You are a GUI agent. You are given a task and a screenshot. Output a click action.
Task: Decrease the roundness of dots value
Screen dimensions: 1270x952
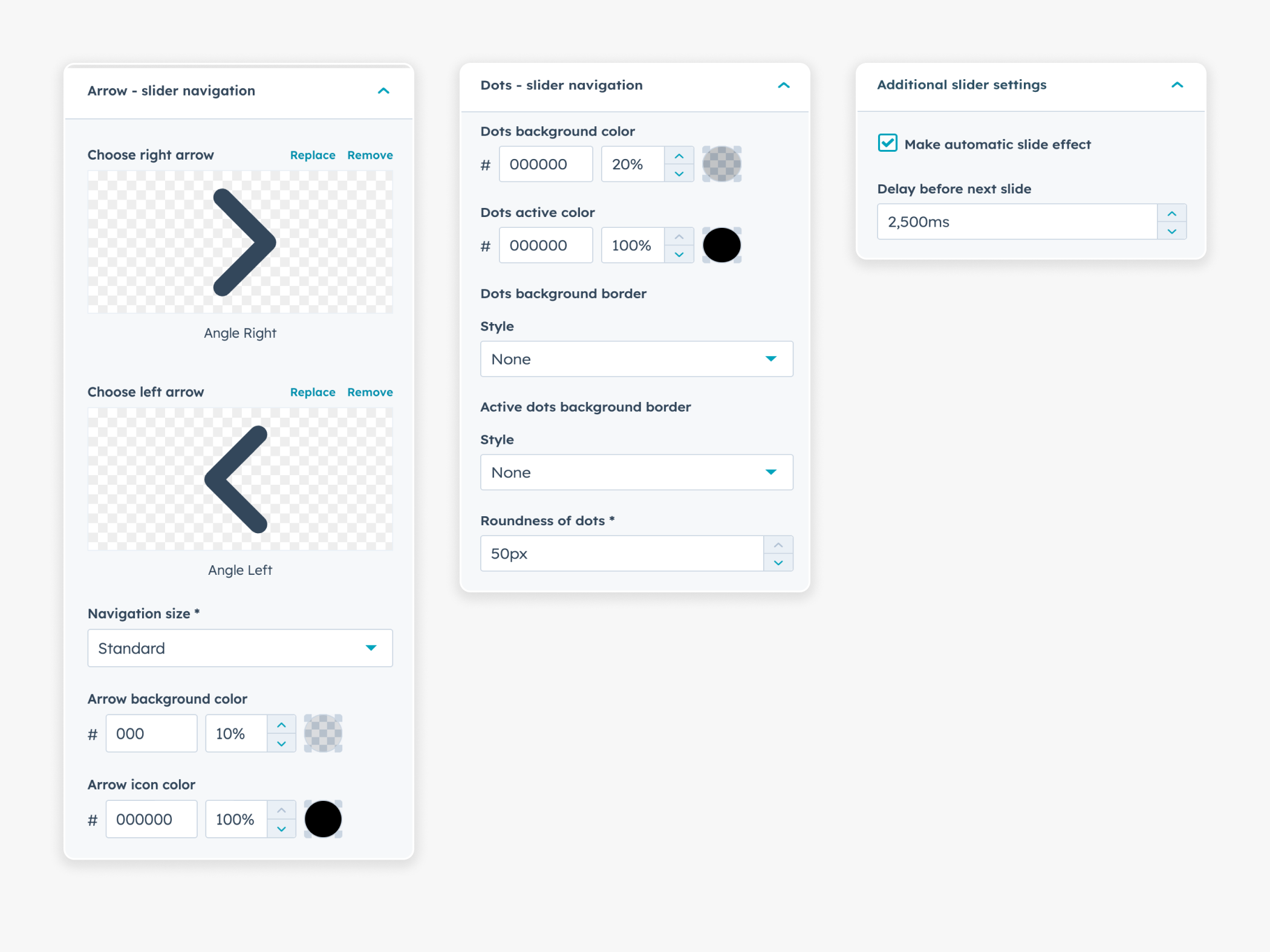(x=779, y=563)
